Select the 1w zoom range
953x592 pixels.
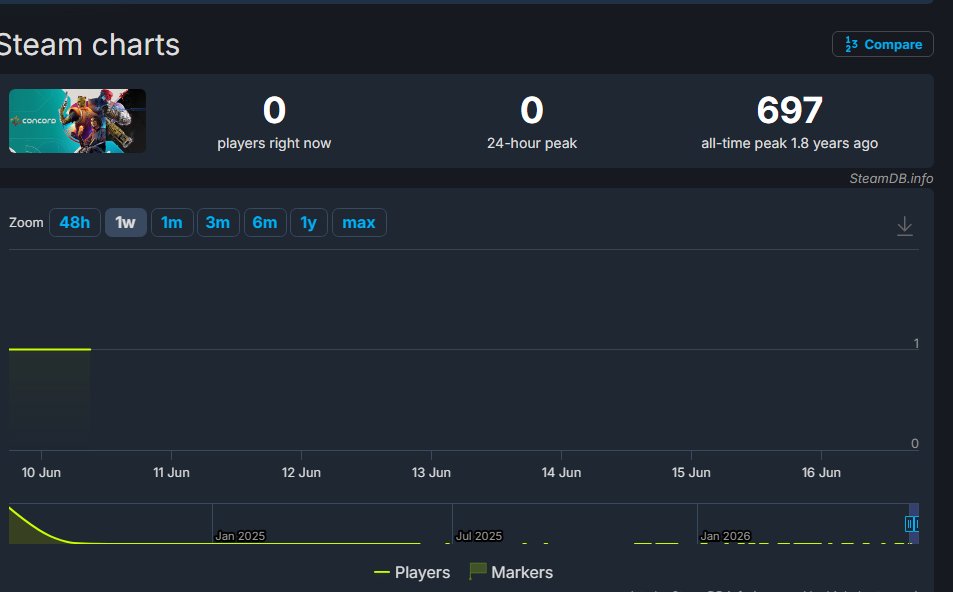(125, 222)
